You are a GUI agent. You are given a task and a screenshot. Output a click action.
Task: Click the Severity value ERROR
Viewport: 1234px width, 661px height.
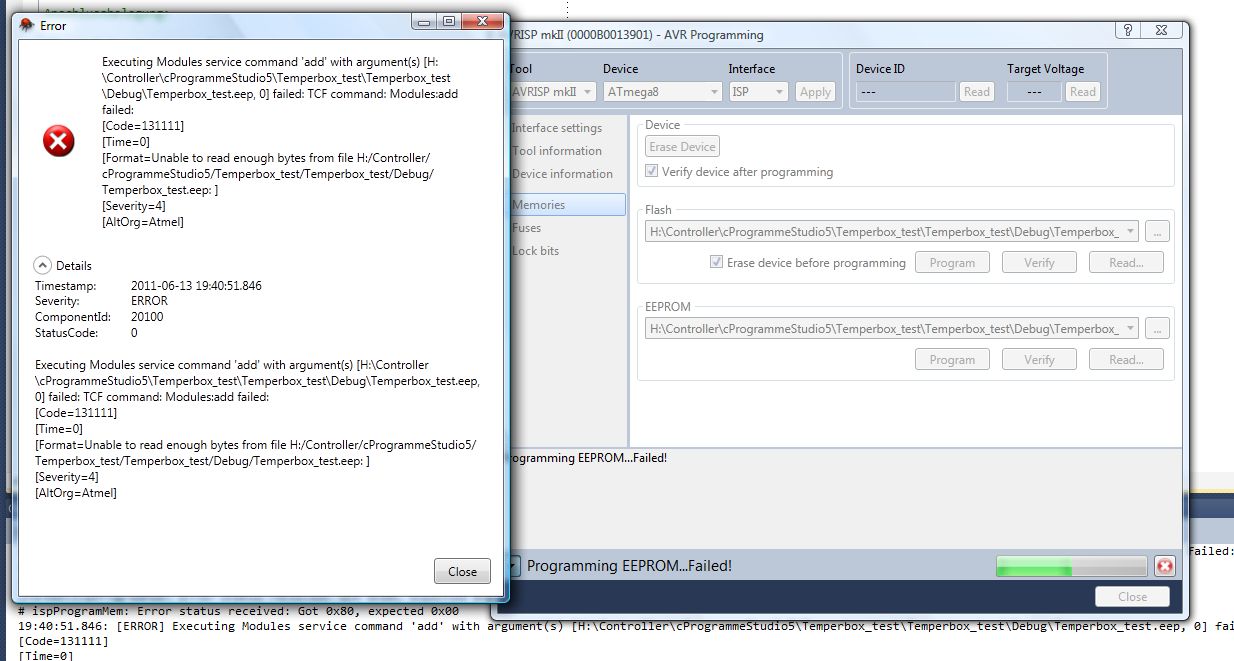[149, 301]
